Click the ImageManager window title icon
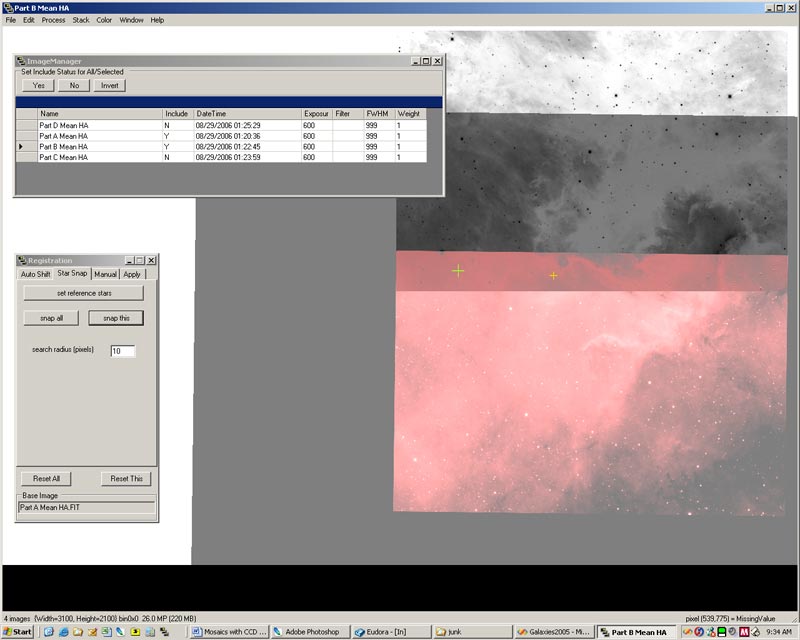The width and height of the screenshot is (800, 640). pos(21,61)
